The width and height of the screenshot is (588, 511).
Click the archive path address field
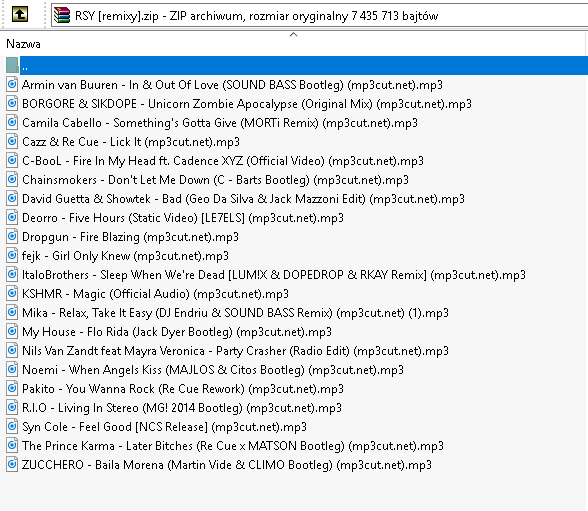[x=320, y=15]
